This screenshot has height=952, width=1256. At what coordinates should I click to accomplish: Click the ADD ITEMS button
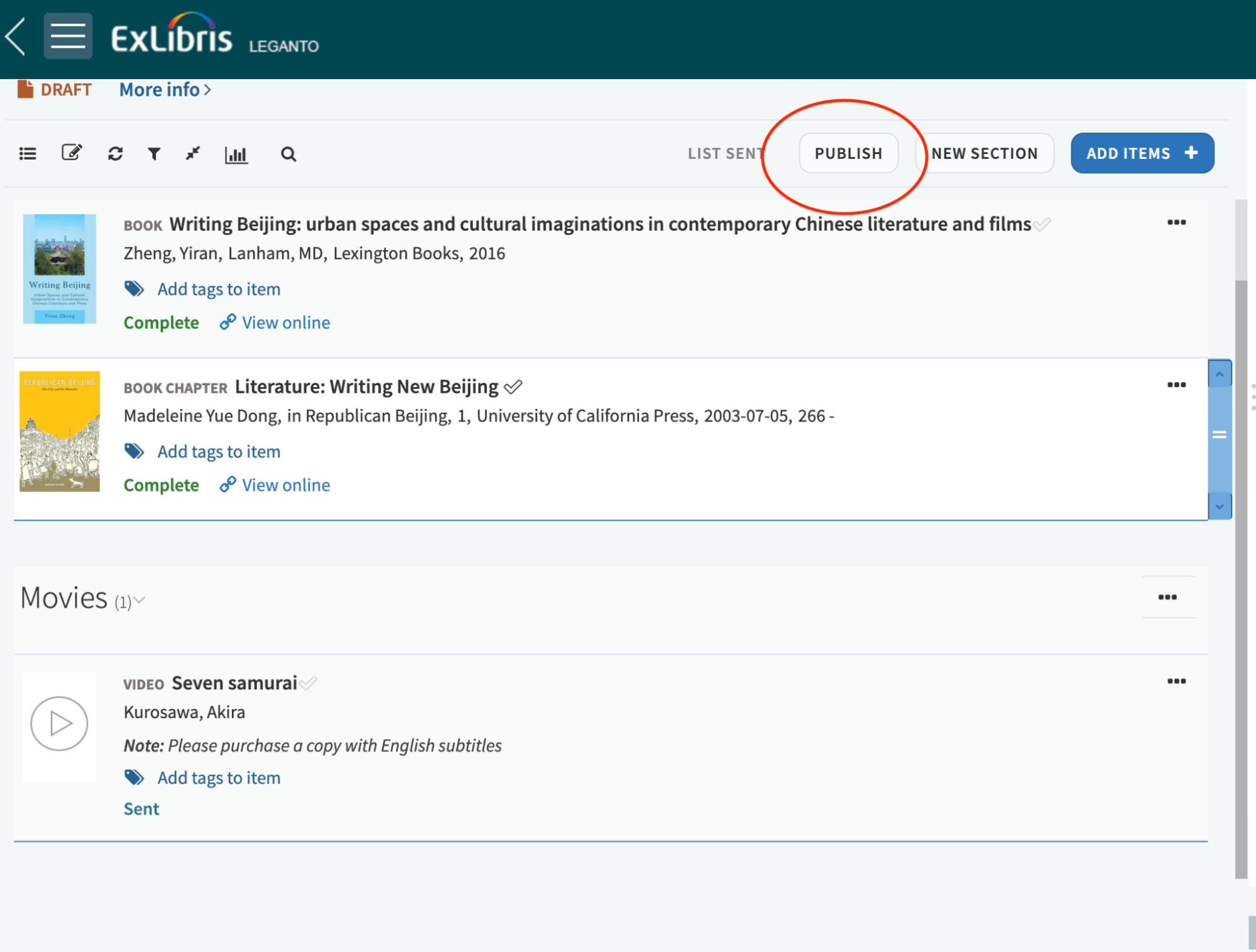coord(1142,153)
